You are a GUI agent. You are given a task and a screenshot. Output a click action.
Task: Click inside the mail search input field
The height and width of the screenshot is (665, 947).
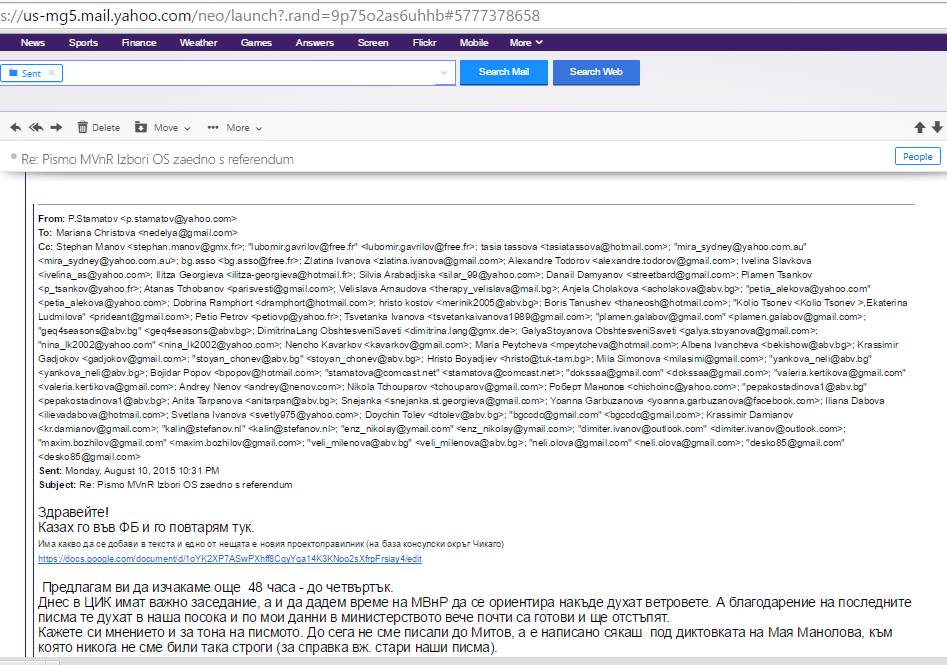(x=250, y=73)
